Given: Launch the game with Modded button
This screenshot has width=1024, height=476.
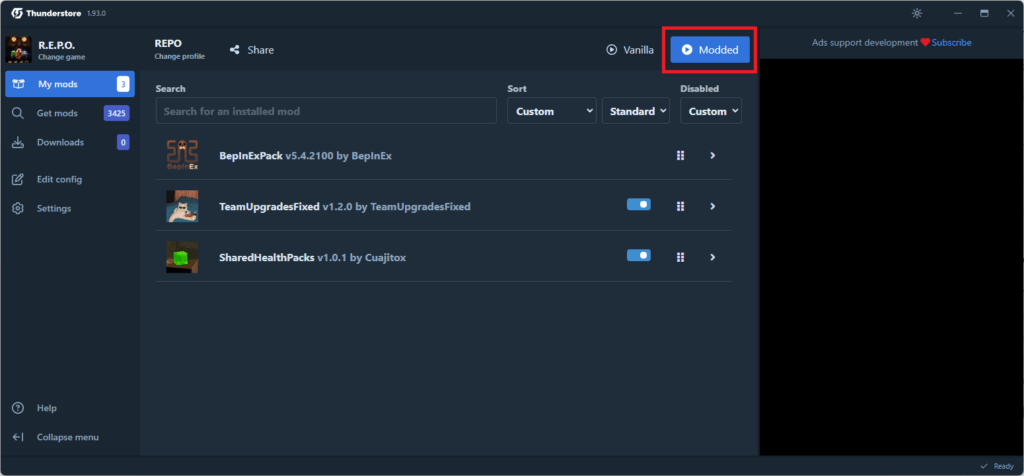Looking at the screenshot, I should pos(710,50).
